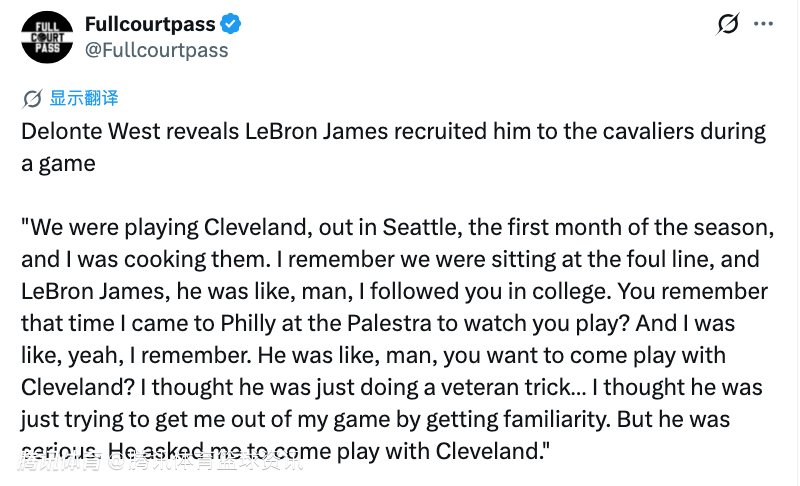The height and width of the screenshot is (486, 800).
Task: Click the Fullcourtpass display name
Action: tap(150, 24)
